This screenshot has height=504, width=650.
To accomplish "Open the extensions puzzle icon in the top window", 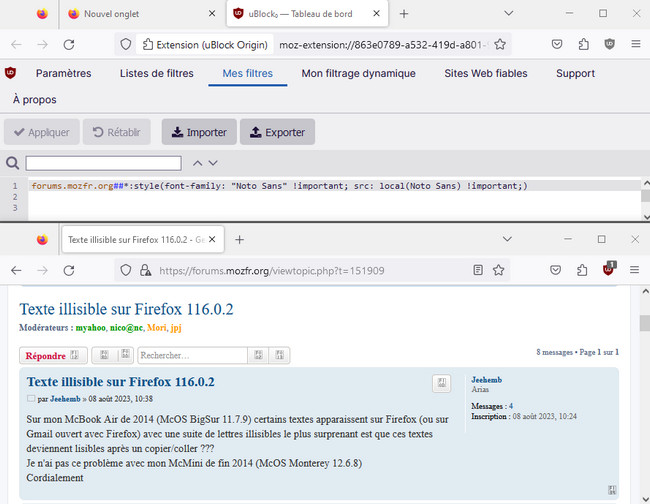I will [583, 44].
